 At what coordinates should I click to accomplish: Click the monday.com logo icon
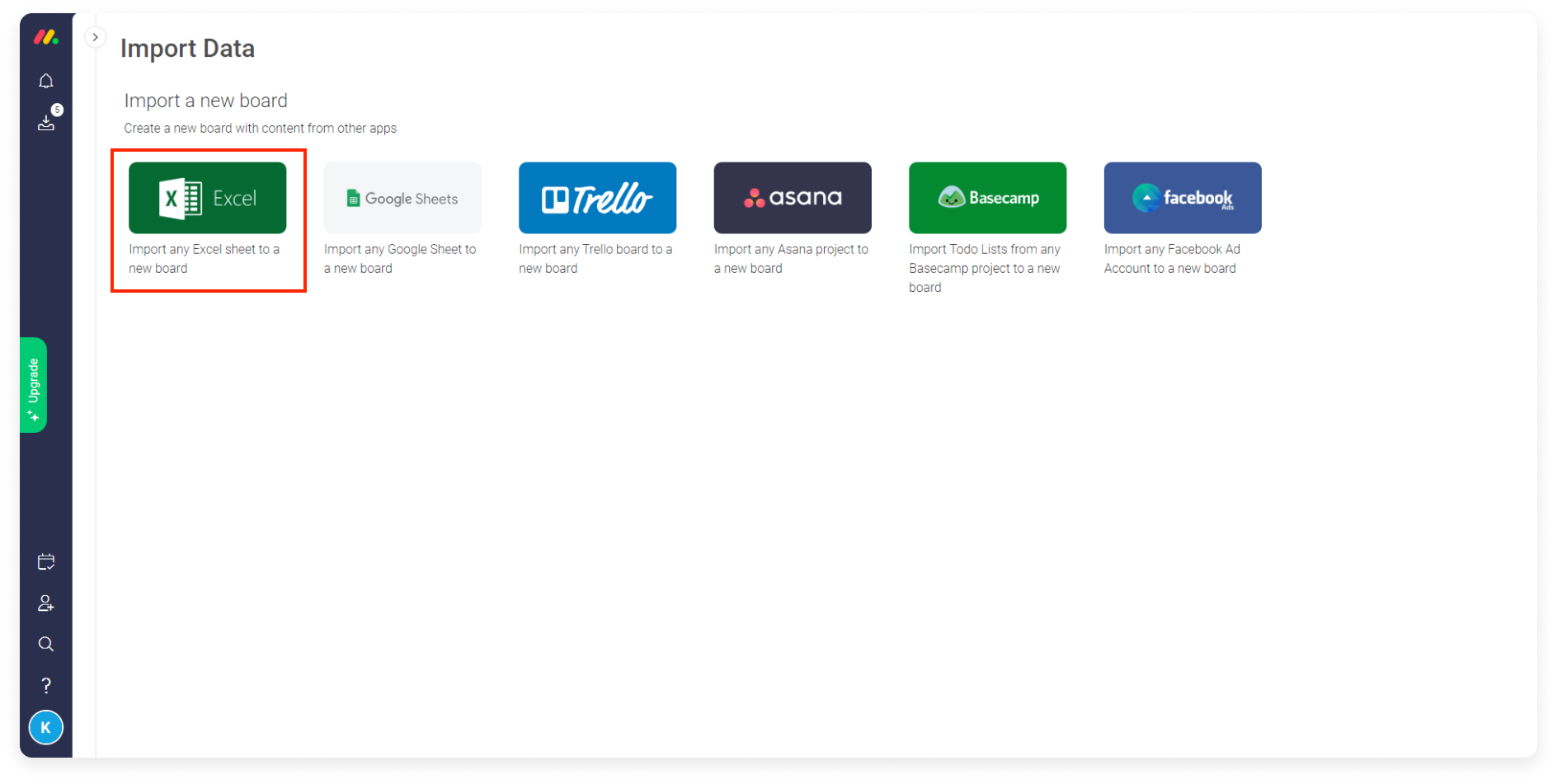click(x=45, y=37)
